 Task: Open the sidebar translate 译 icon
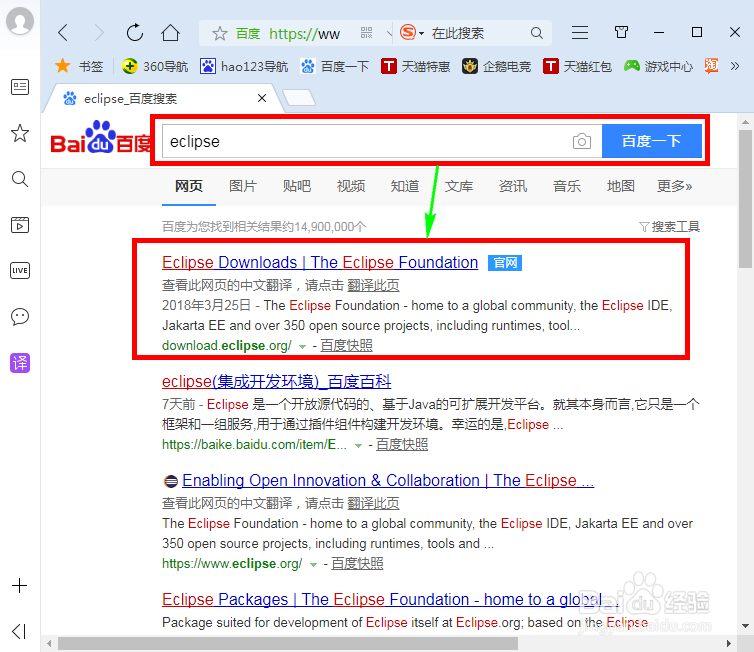[20, 363]
